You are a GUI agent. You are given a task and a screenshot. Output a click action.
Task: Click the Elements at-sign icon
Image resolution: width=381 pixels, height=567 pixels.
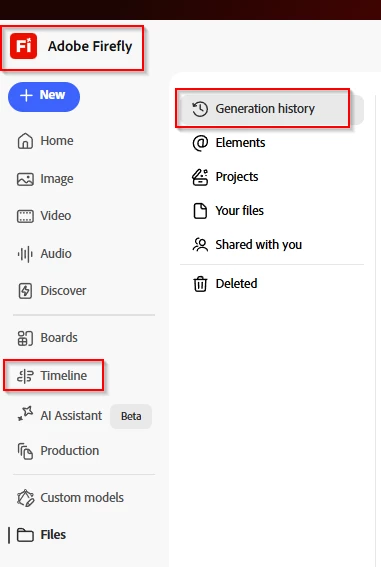point(200,143)
